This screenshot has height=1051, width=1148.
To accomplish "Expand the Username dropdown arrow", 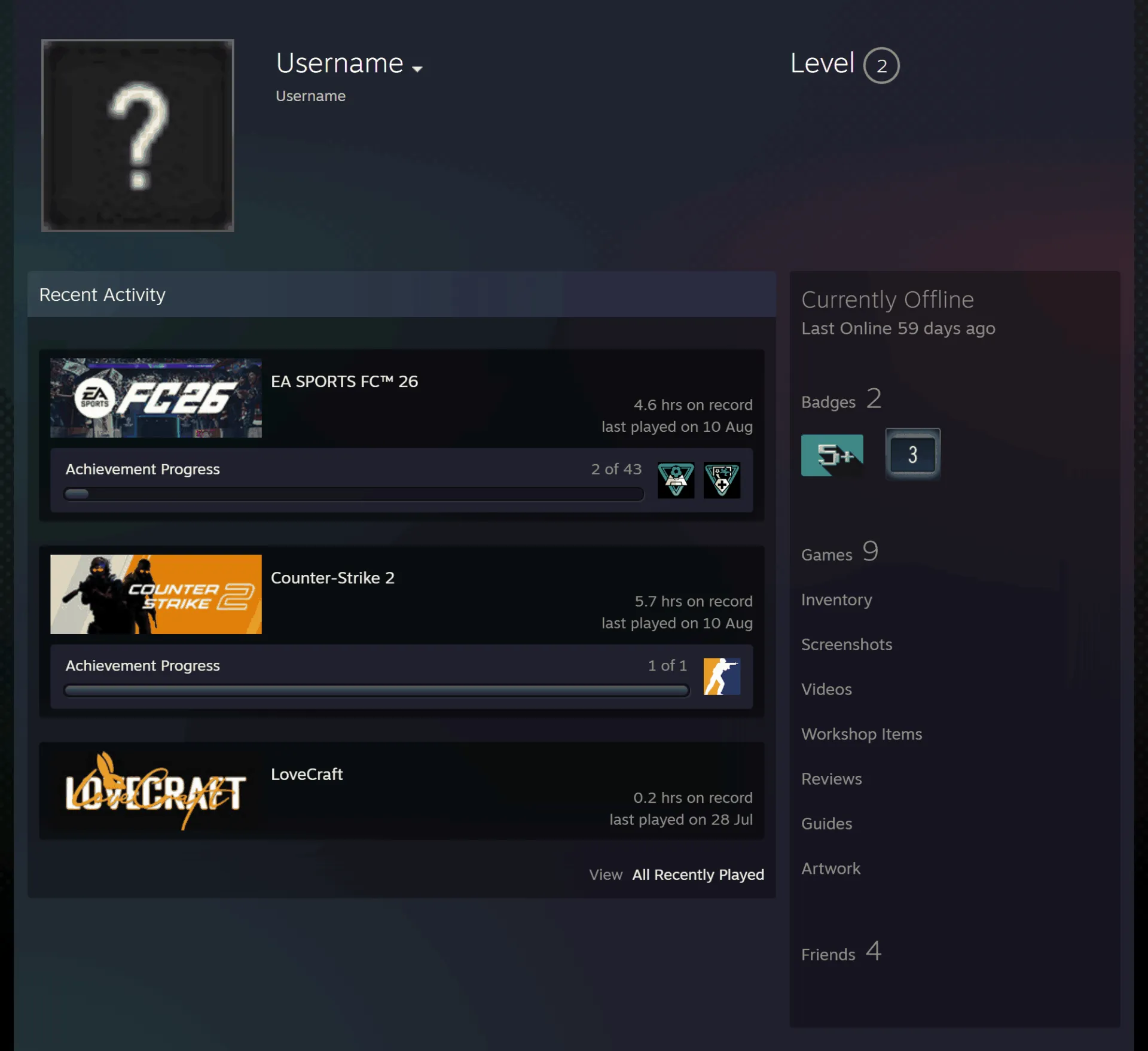I will pos(417,69).
